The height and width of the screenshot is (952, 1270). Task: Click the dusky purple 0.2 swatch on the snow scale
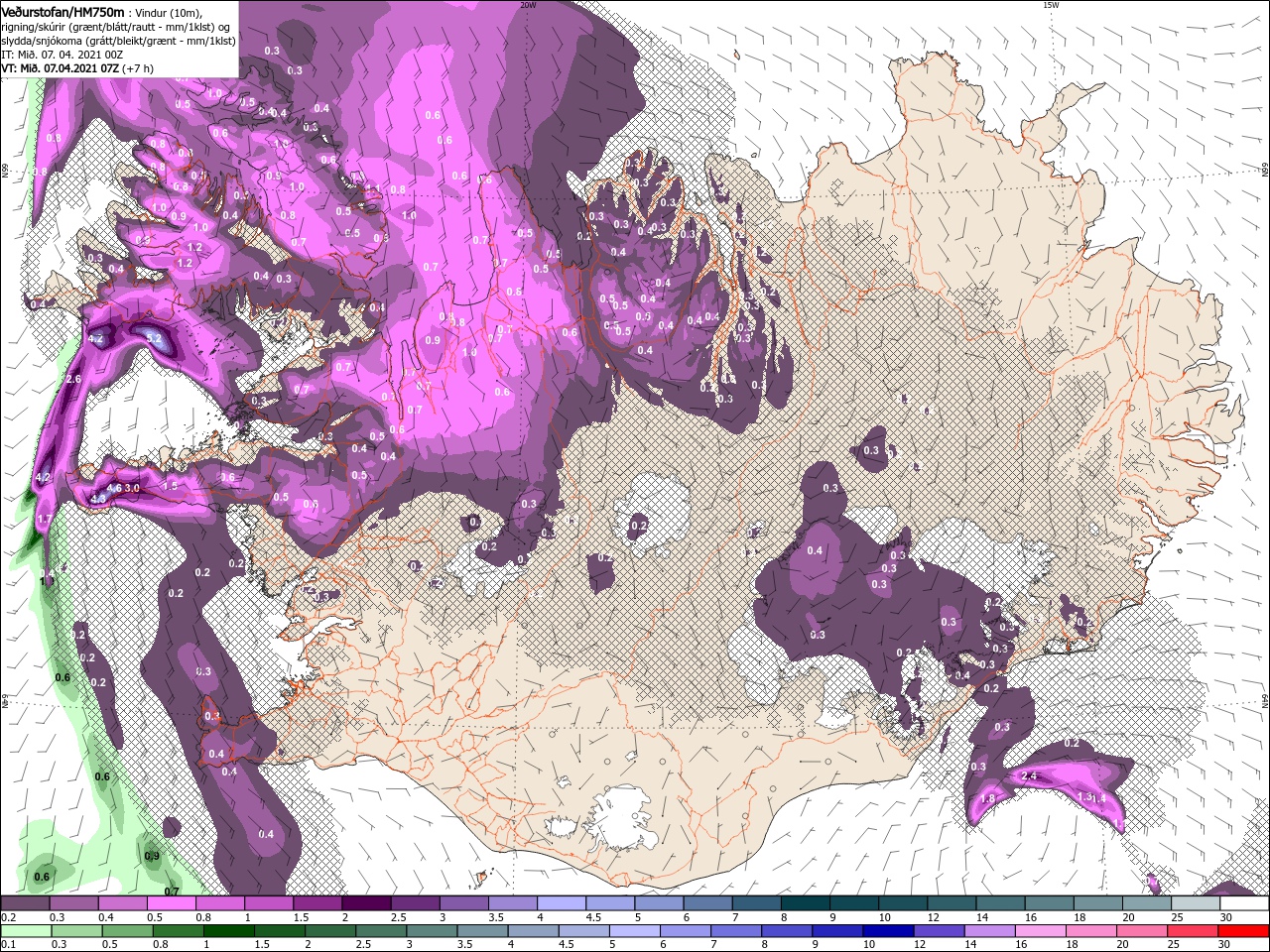coord(25,904)
